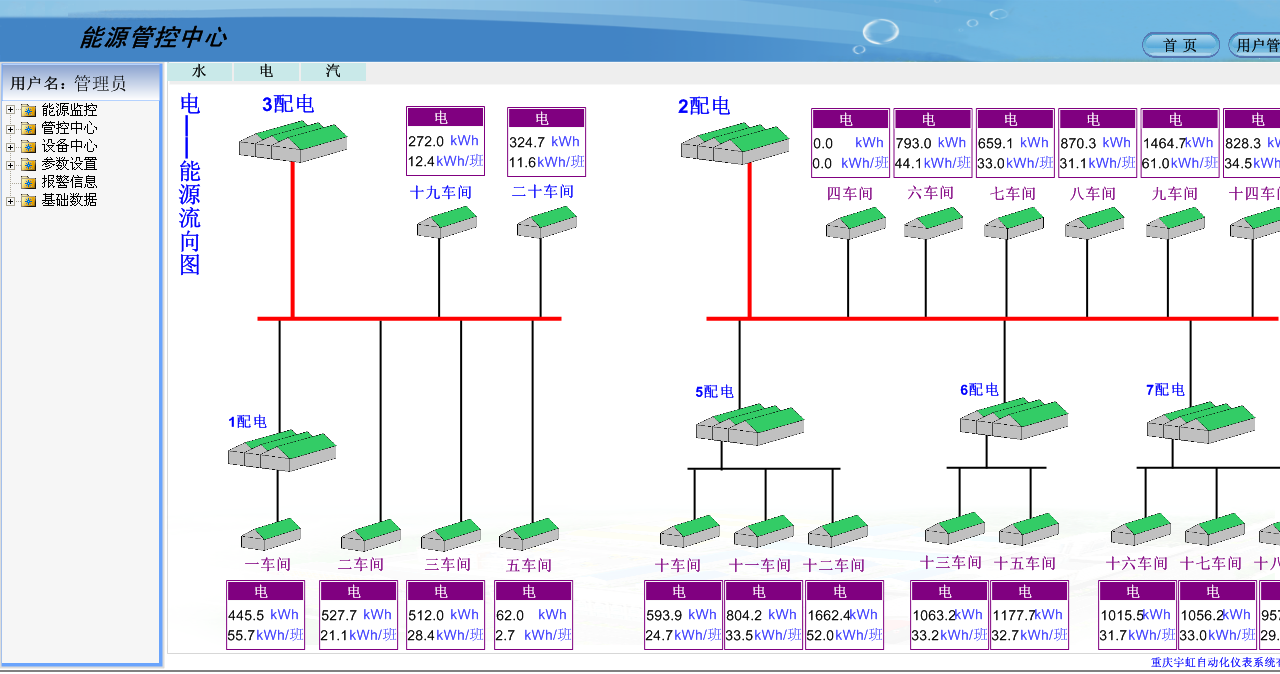1280x674 pixels.
Task: Click the 十九车间 workshop building icon
Action: pos(446,222)
